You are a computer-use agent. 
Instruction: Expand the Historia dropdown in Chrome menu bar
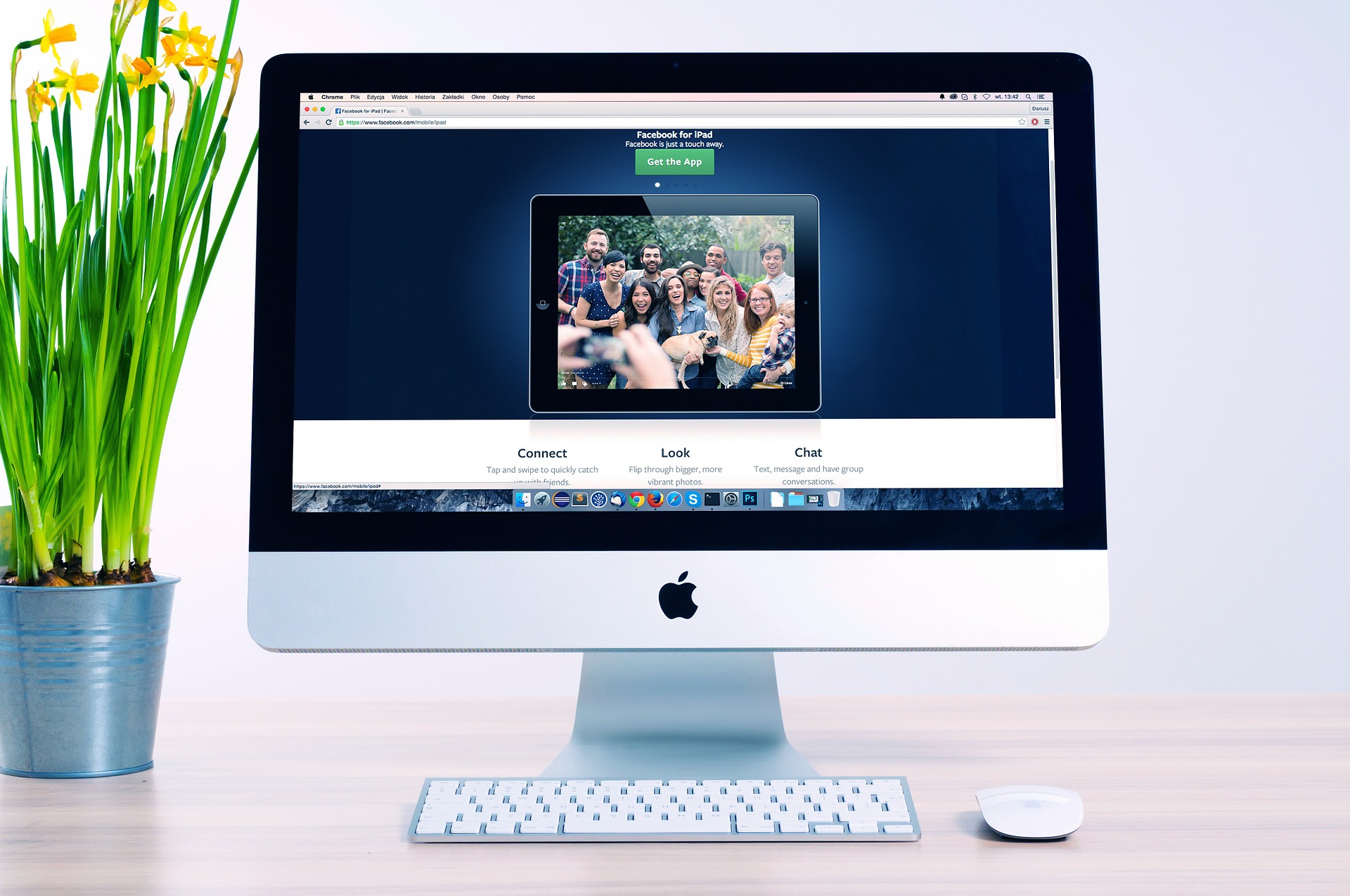[x=424, y=96]
